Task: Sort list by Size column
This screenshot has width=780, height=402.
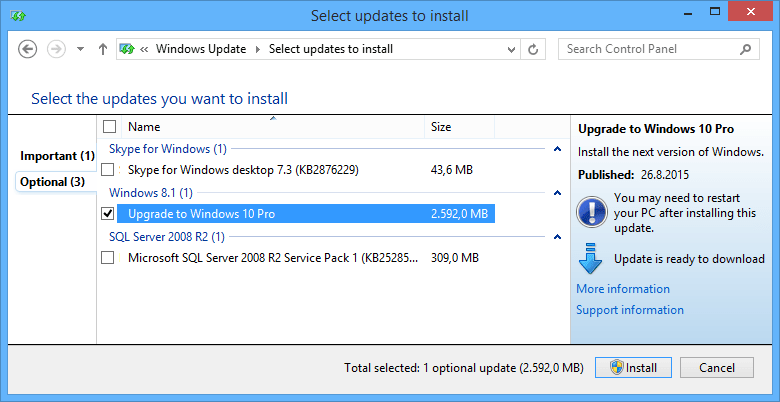Action: coord(460,127)
